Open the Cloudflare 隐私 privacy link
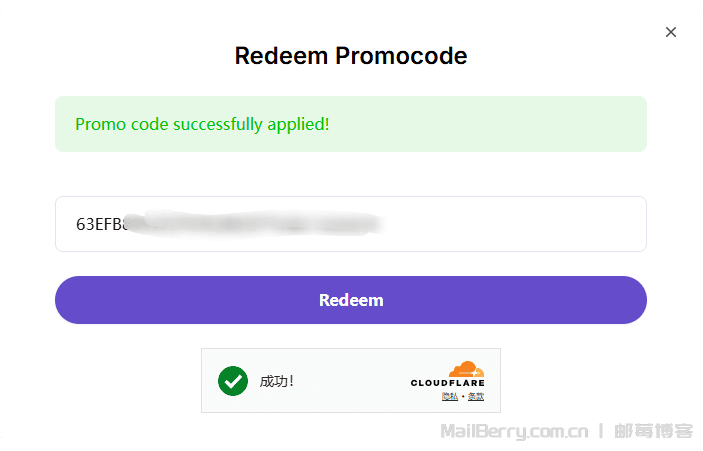 click(x=449, y=397)
